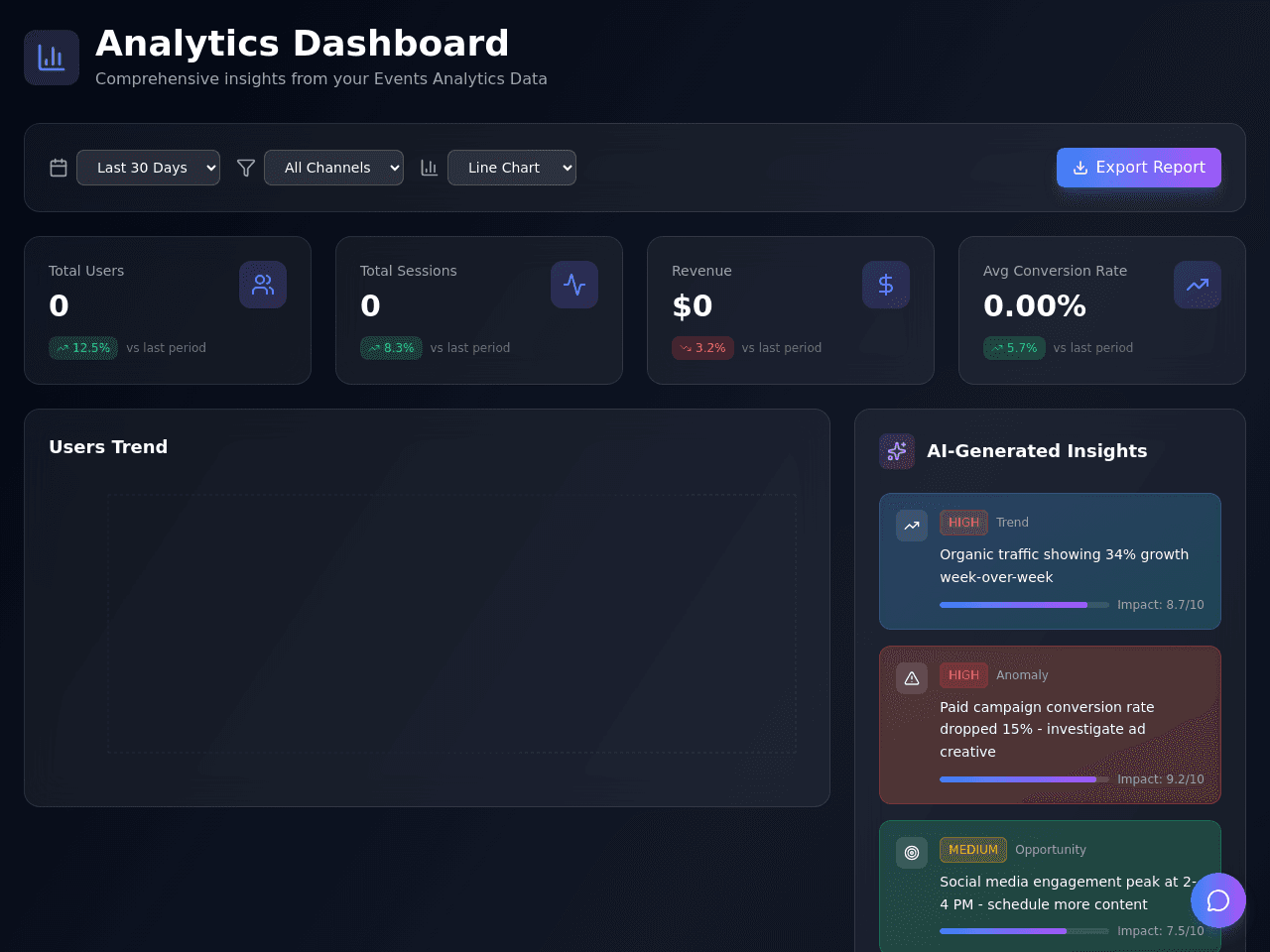This screenshot has height=952, width=1270.
Task: Click the trend arrow icon in the Organic traffic insight
Action: (x=912, y=526)
